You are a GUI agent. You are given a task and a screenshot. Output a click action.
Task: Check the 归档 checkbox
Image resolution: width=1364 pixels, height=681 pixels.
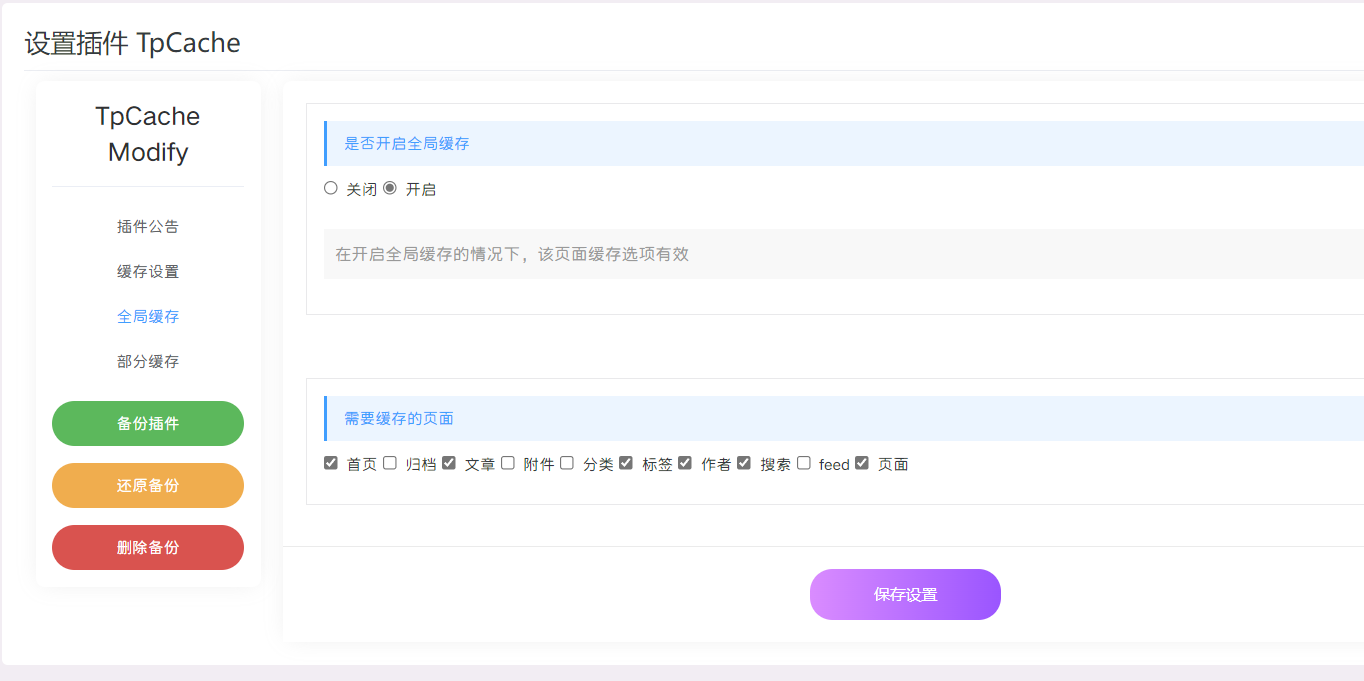click(x=390, y=463)
